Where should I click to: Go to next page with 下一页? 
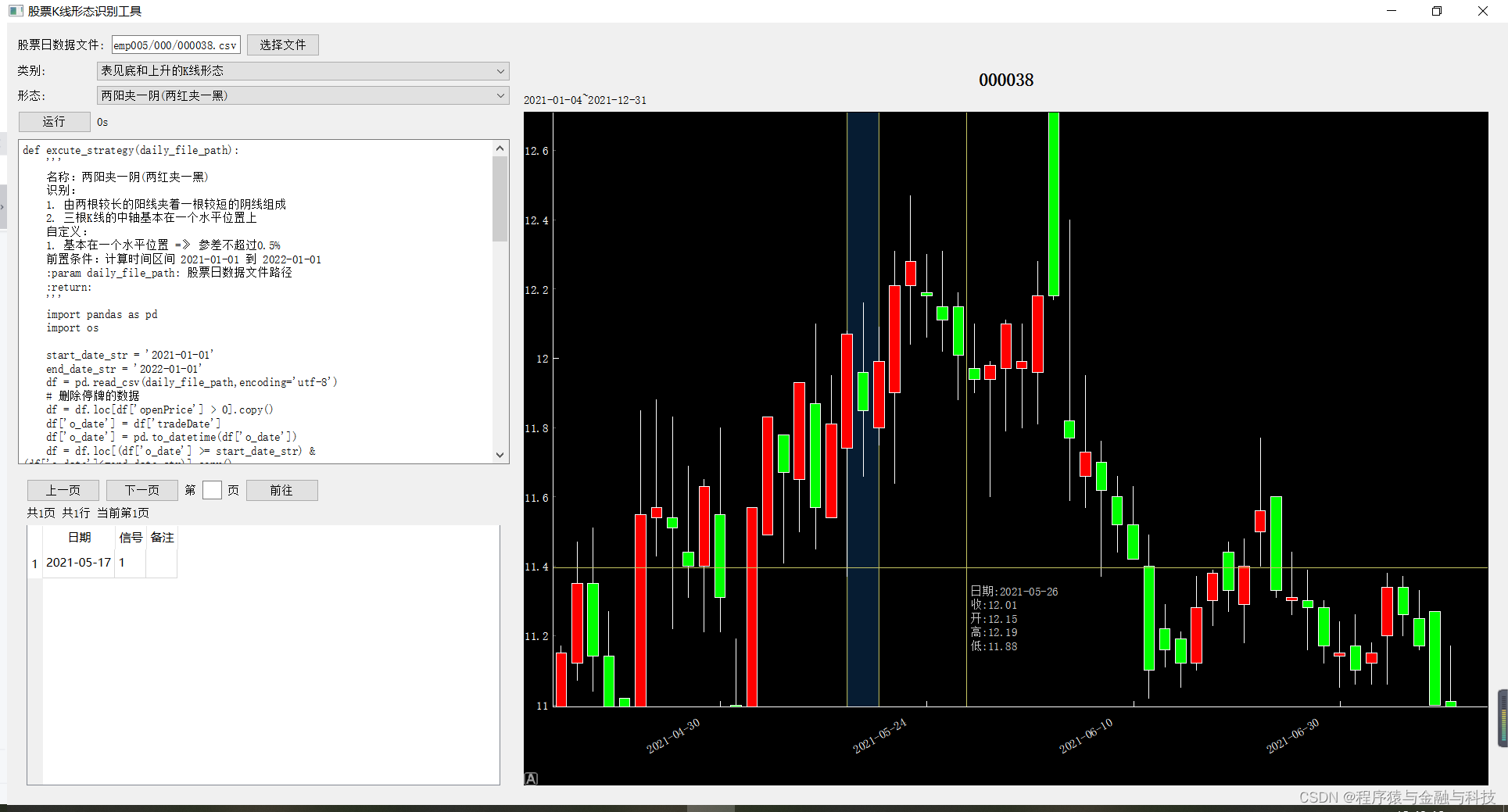click(141, 490)
